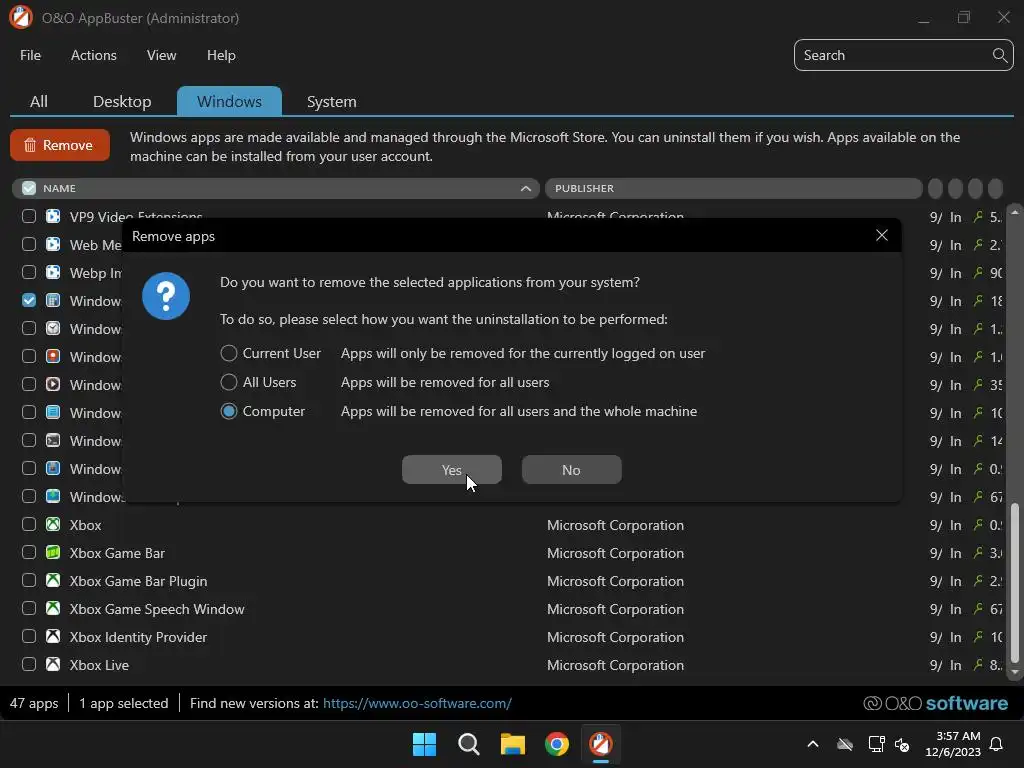This screenshot has height=768, width=1024.
Task: Click the OneDrive cloud tray icon
Action: point(844,744)
